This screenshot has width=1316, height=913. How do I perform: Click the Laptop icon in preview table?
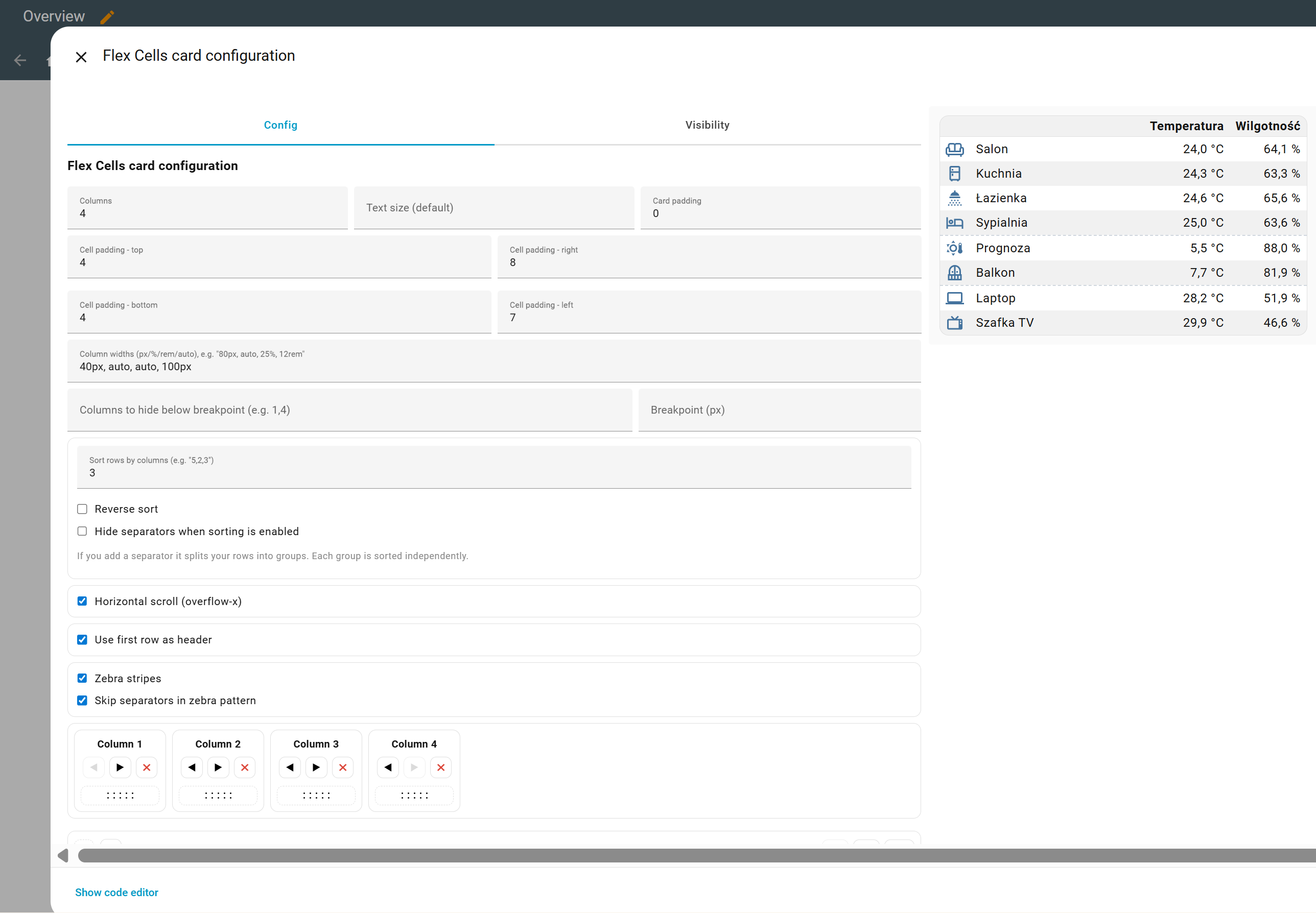click(x=954, y=298)
